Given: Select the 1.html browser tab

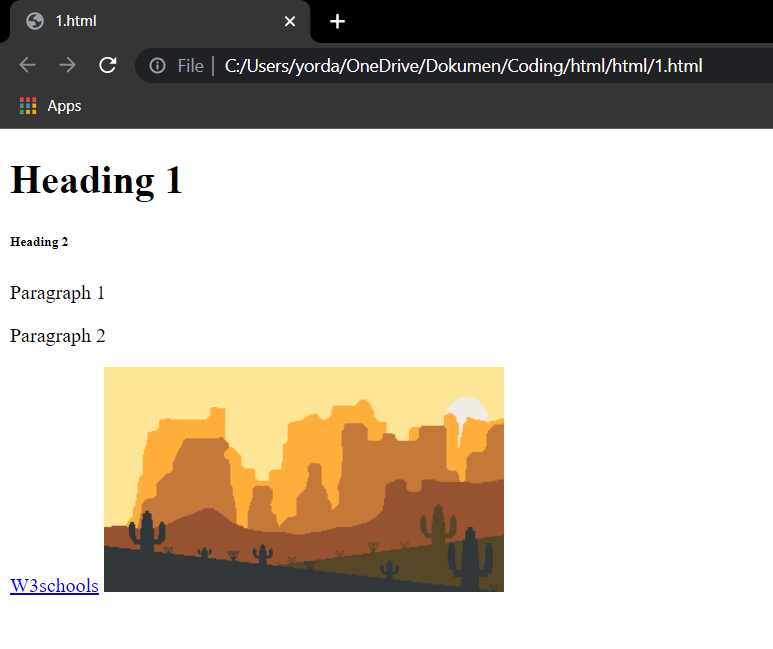Looking at the screenshot, I should [160, 21].
